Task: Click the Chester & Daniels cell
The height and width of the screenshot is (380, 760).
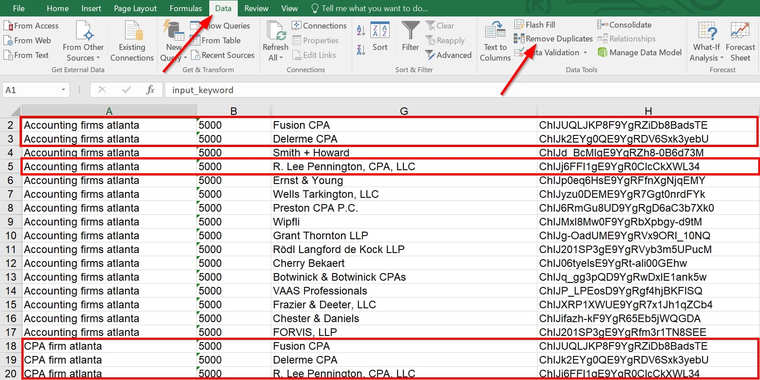Action: [404, 319]
